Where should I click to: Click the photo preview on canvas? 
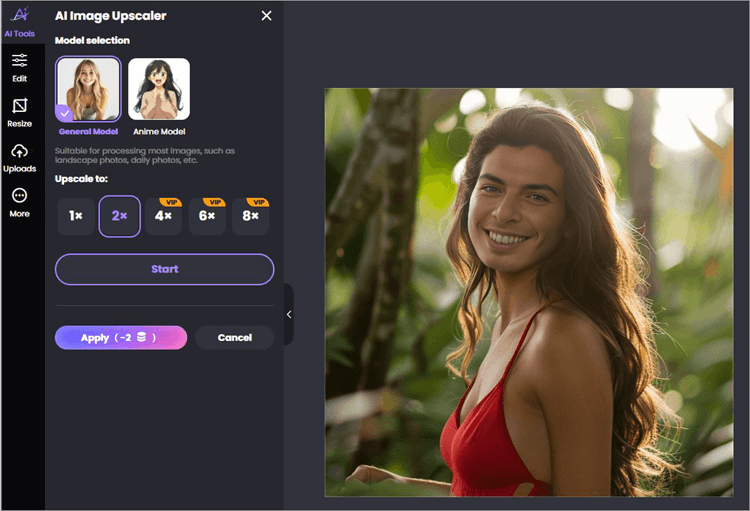[x=528, y=292]
